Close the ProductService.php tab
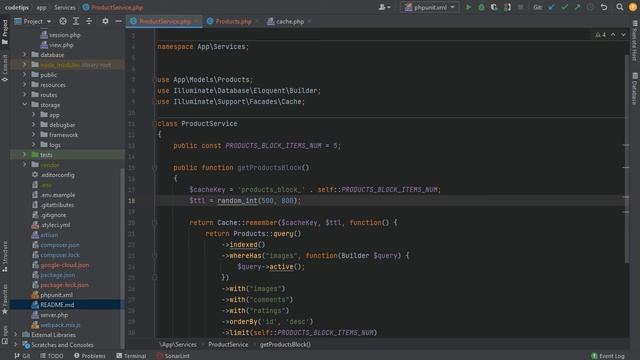 coord(196,21)
